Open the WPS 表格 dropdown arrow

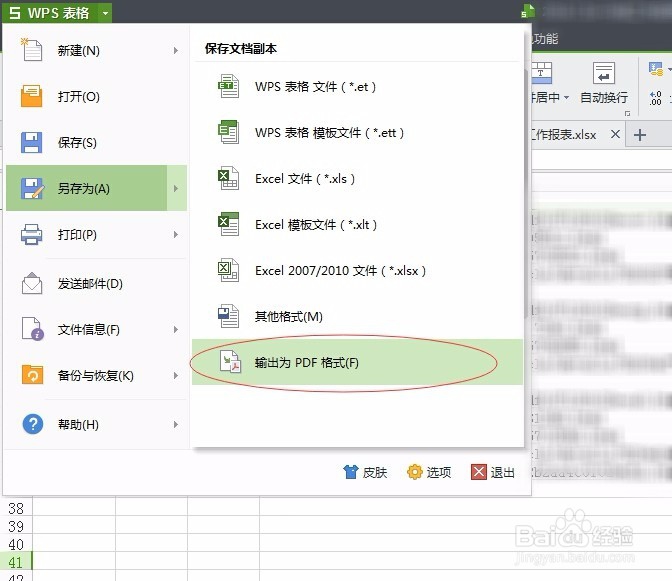(x=105, y=13)
